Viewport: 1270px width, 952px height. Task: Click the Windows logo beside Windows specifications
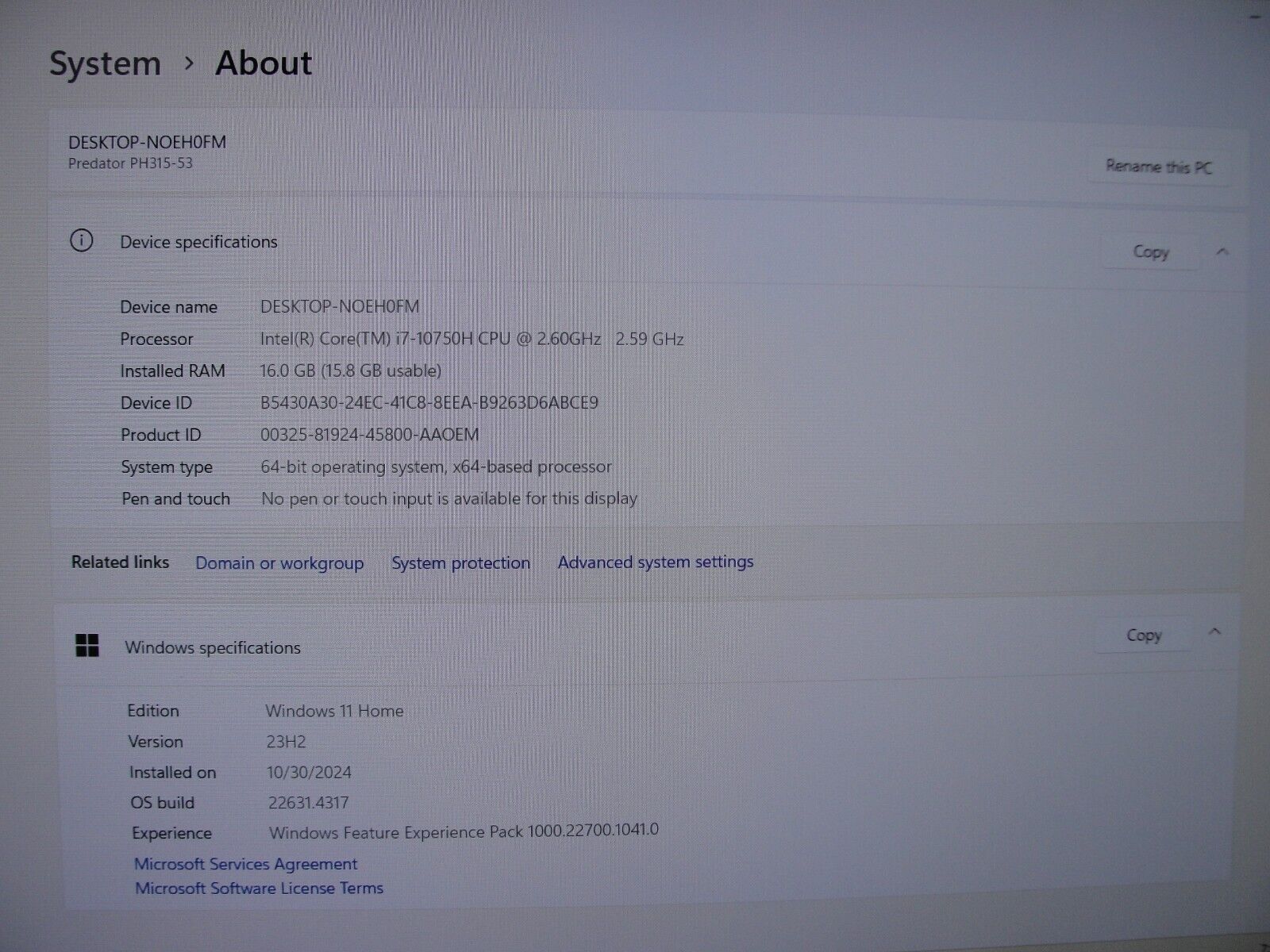click(87, 646)
